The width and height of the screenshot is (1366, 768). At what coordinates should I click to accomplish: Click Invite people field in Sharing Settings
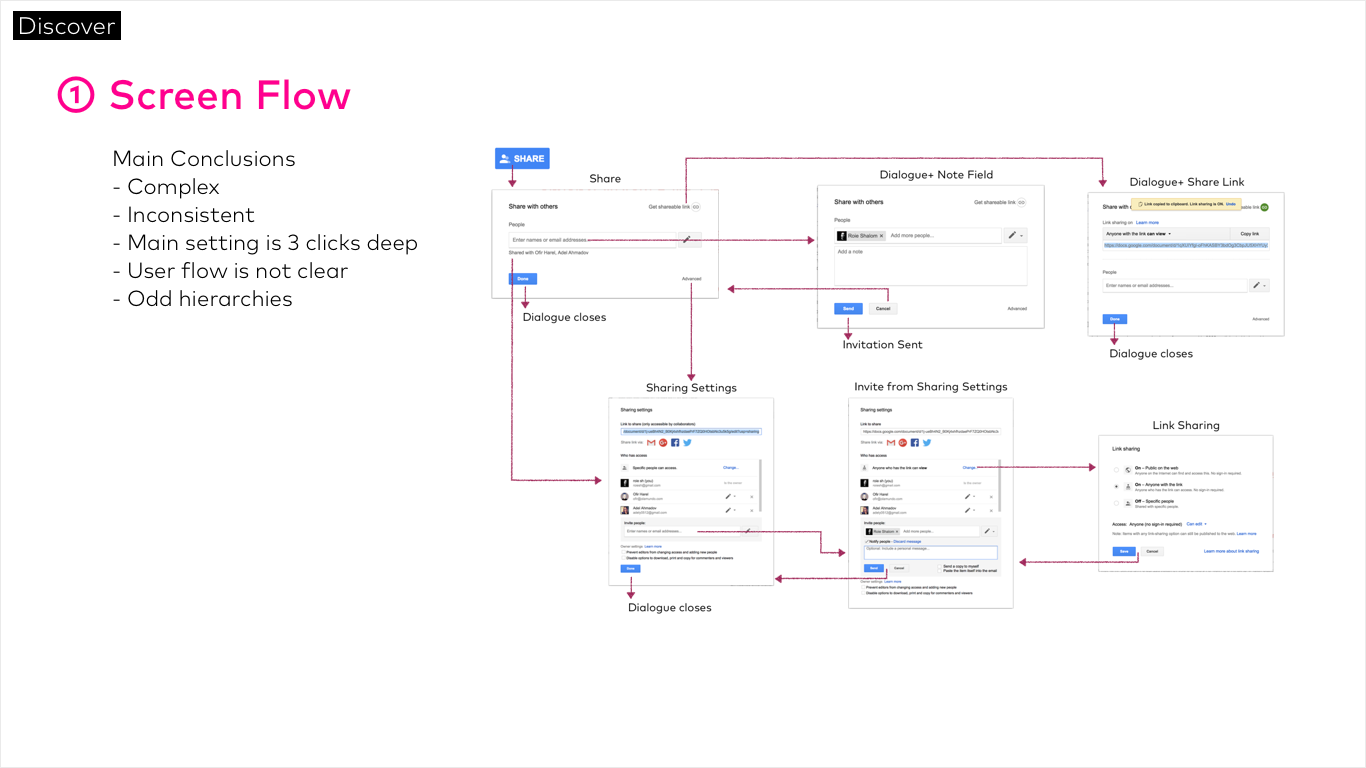point(682,531)
